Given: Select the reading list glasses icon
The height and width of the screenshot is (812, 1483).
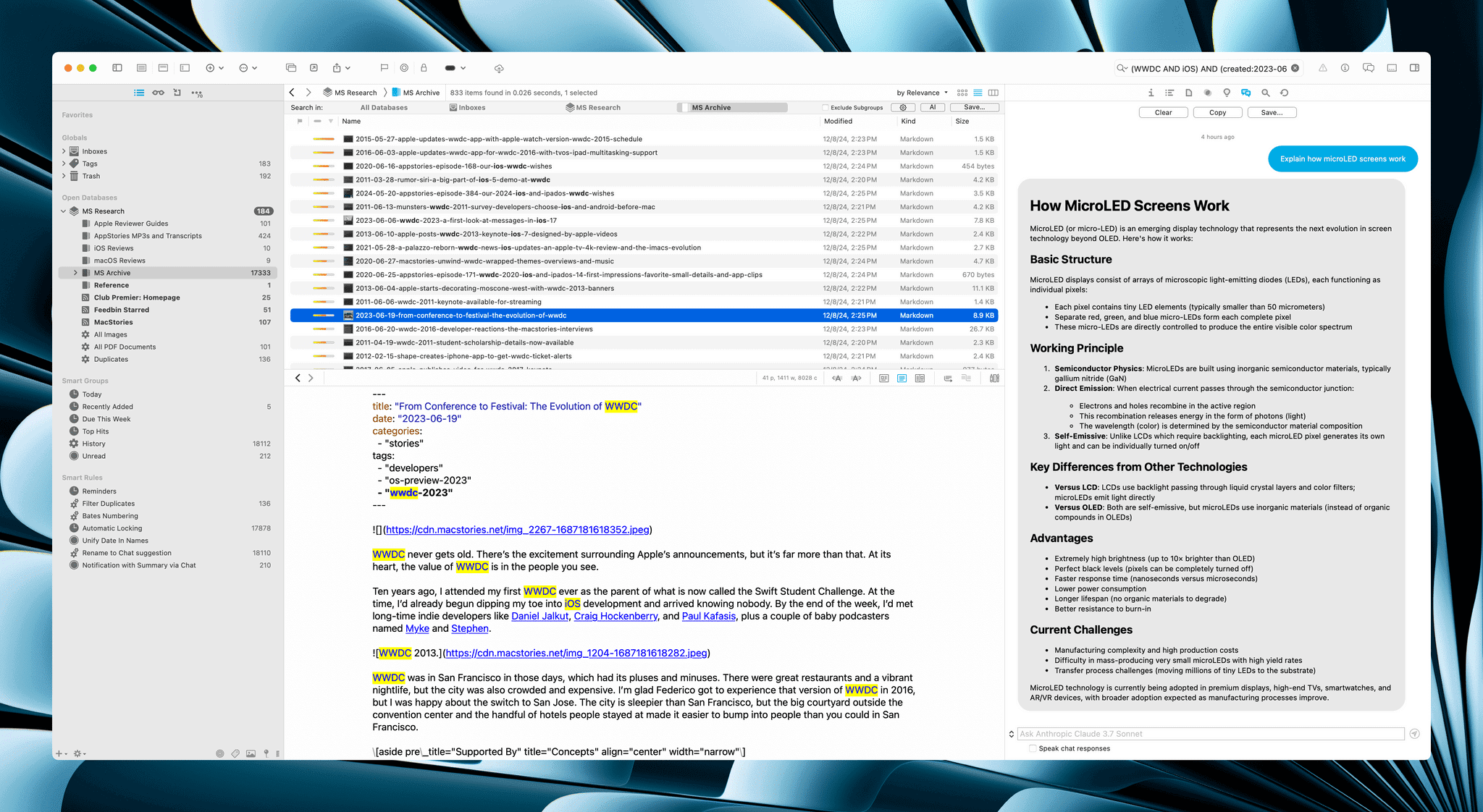Looking at the screenshot, I should pos(158,93).
